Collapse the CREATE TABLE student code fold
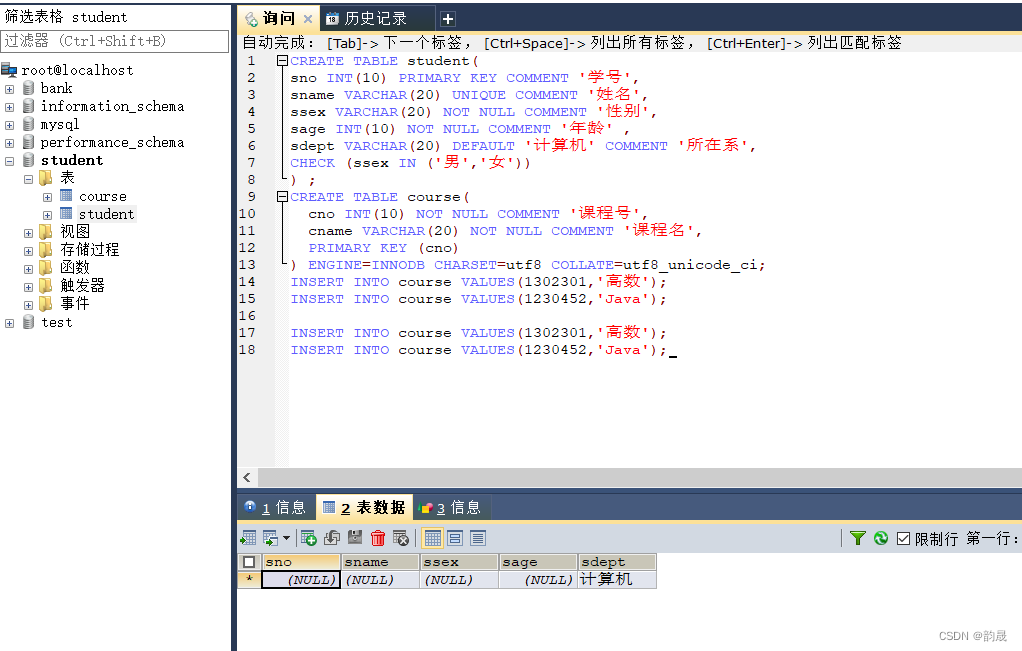Screen dimensions: 1022x651 pyautogui.click(x=282, y=61)
